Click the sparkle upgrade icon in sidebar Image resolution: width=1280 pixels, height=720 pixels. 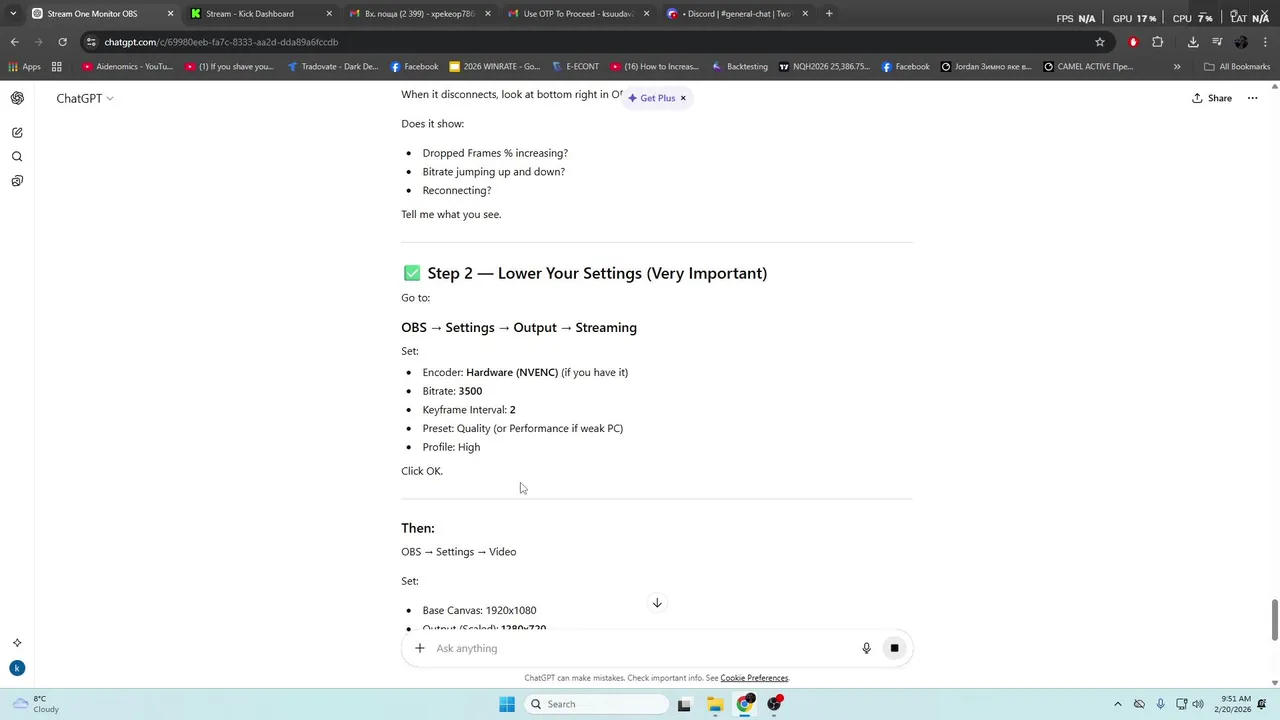click(17, 643)
